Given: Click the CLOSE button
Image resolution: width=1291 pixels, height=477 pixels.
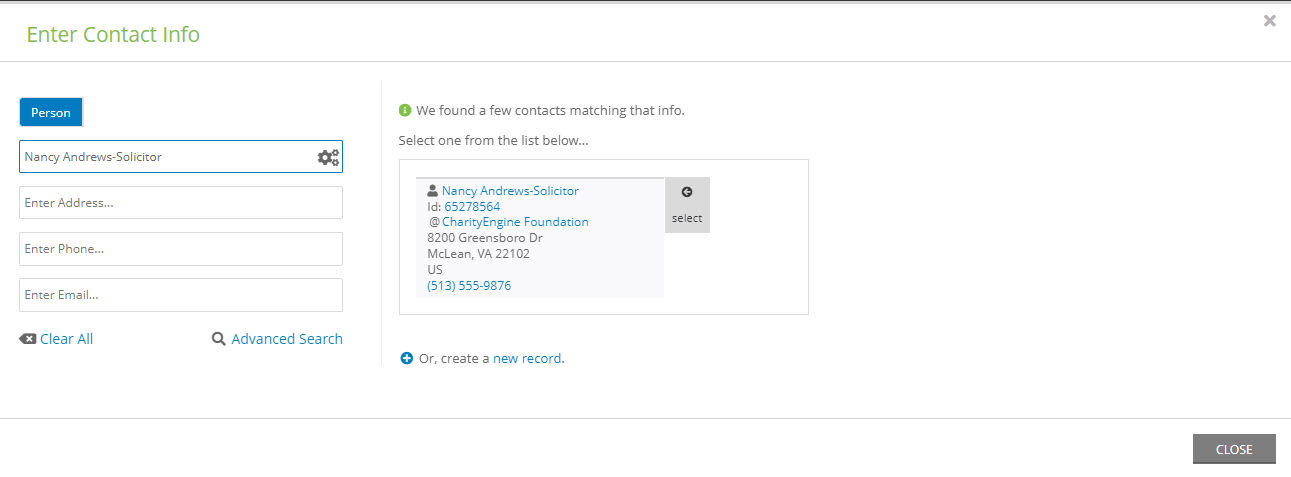Looking at the screenshot, I should click(1234, 449).
